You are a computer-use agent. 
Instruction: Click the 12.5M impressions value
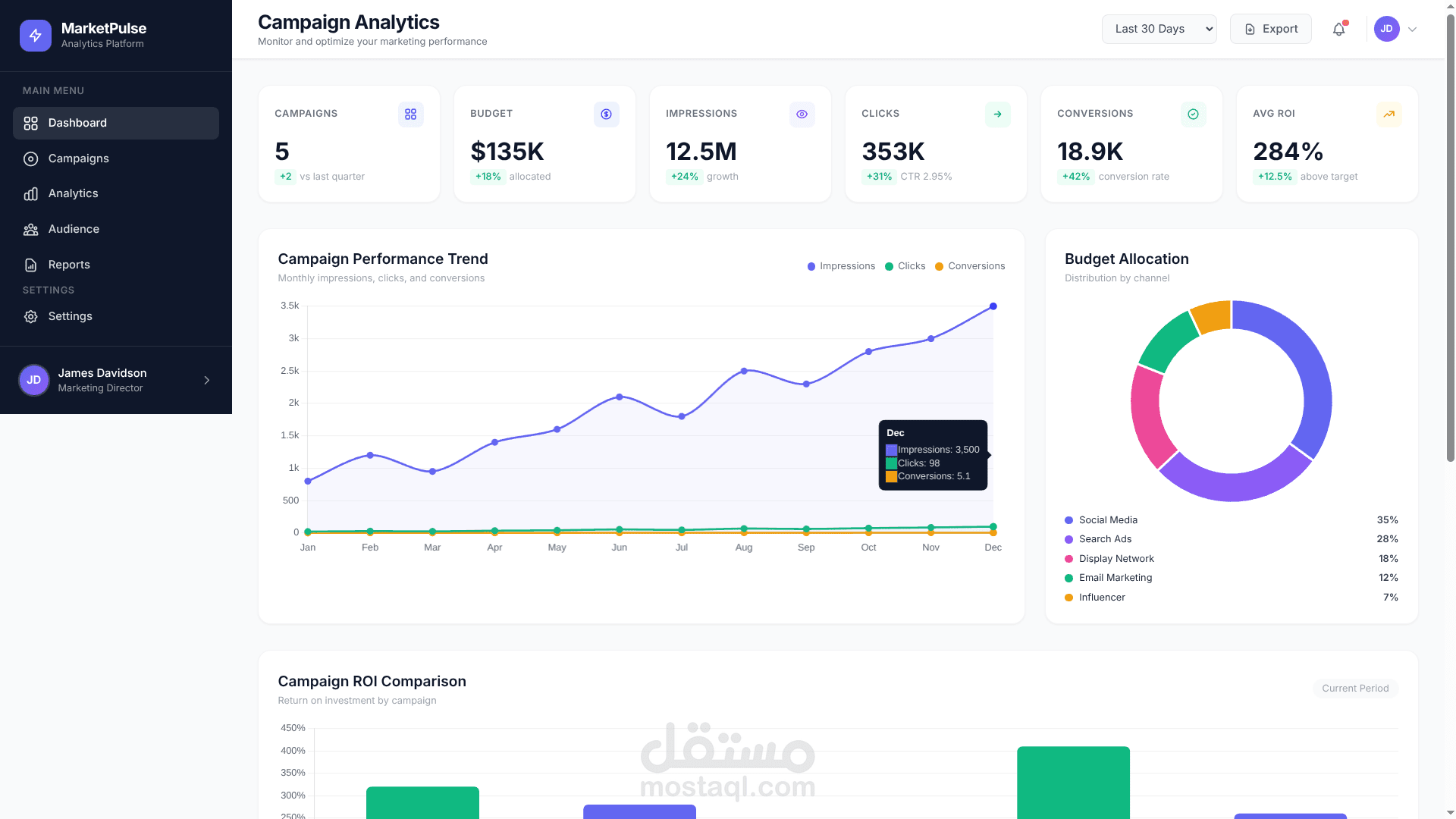click(701, 152)
